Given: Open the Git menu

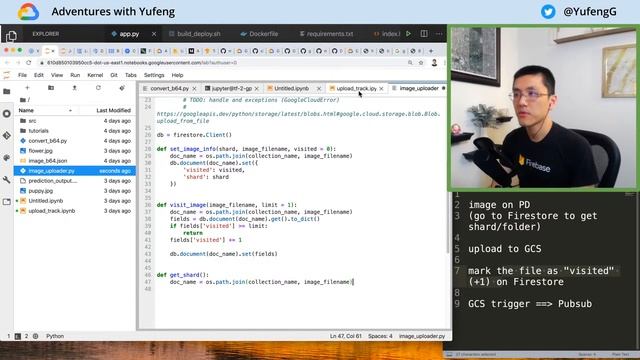Looking at the screenshot, I should [114, 75].
